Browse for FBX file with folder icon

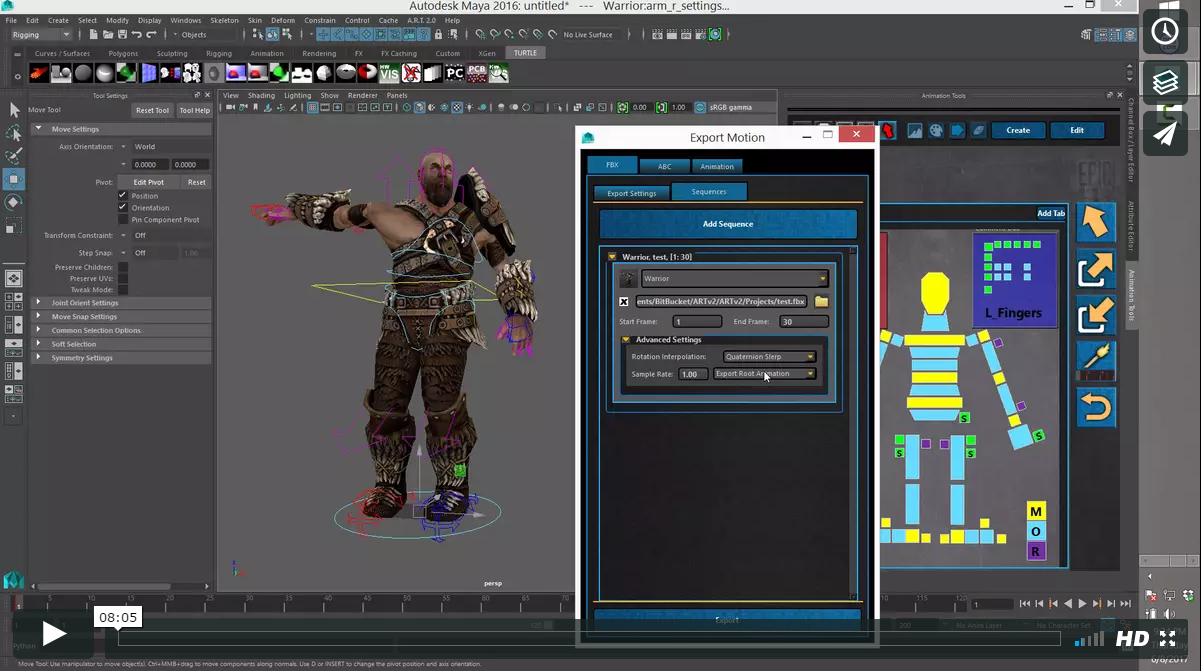(821, 301)
